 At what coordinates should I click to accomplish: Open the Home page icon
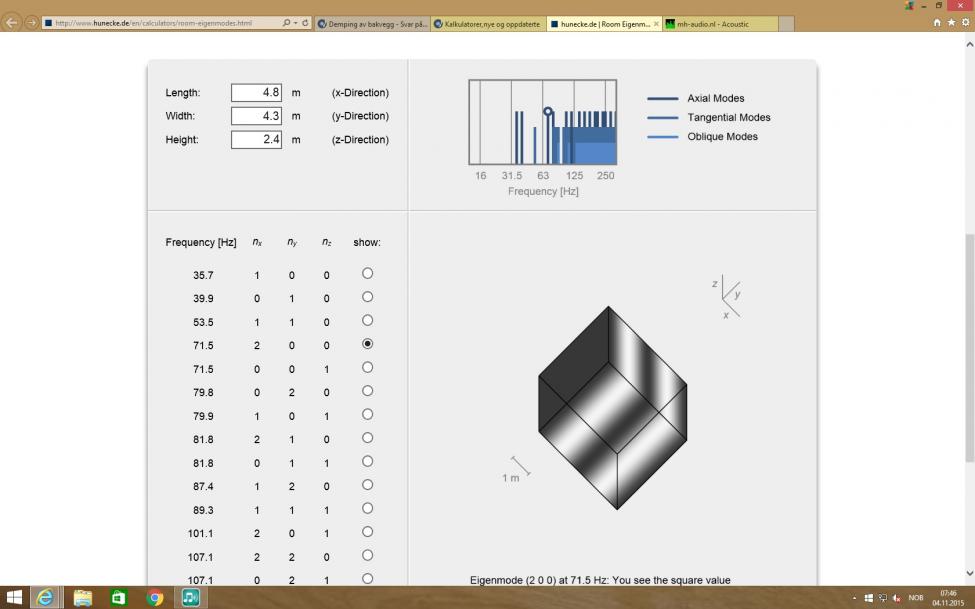tap(937, 22)
